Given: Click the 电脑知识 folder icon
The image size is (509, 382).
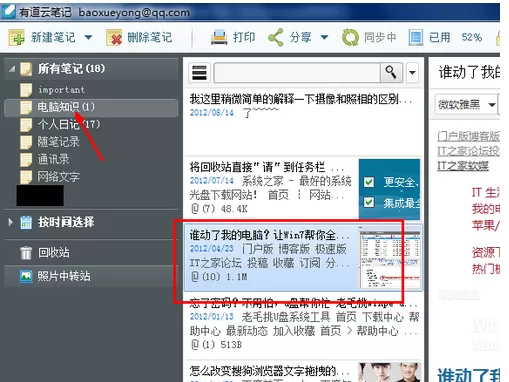Looking at the screenshot, I should coord(25,107).
